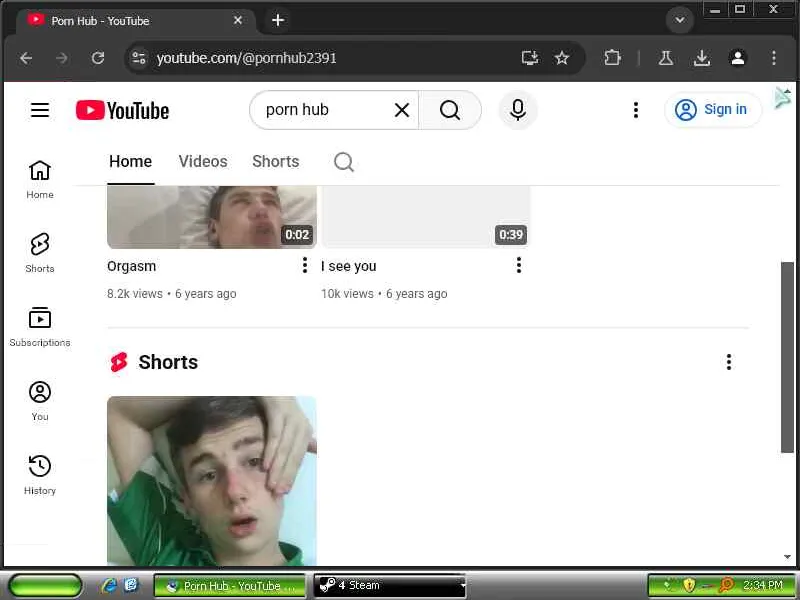
Task: Reload the page
Action: click(98, 58)
